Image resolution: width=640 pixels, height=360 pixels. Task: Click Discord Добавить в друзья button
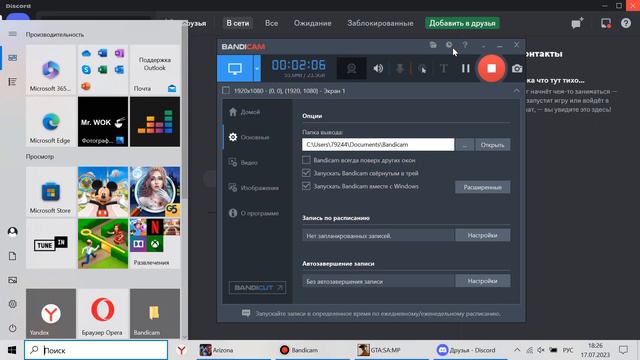tap(462, 23)
